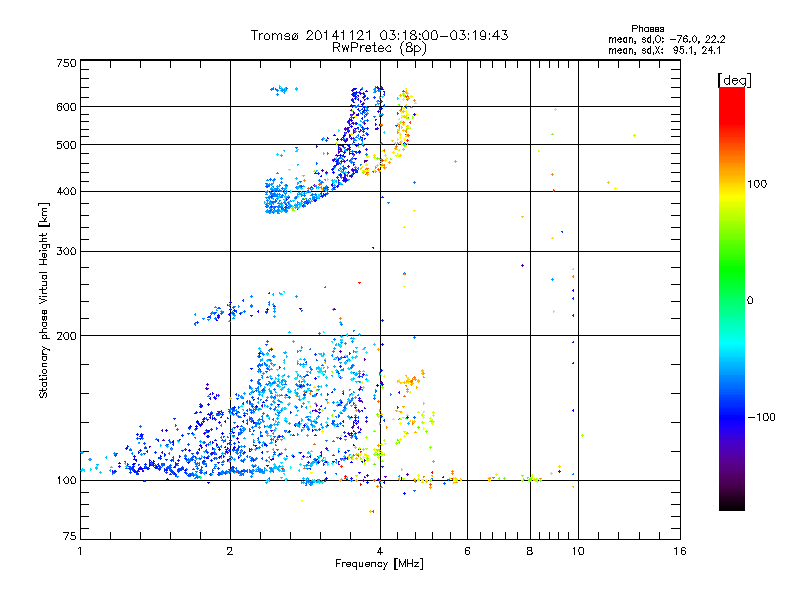This screenshot has width=800, height=600.
Task: Select the 'mean, sd,X: 95.1, 24.1' line
Action: tap(664, 50)
